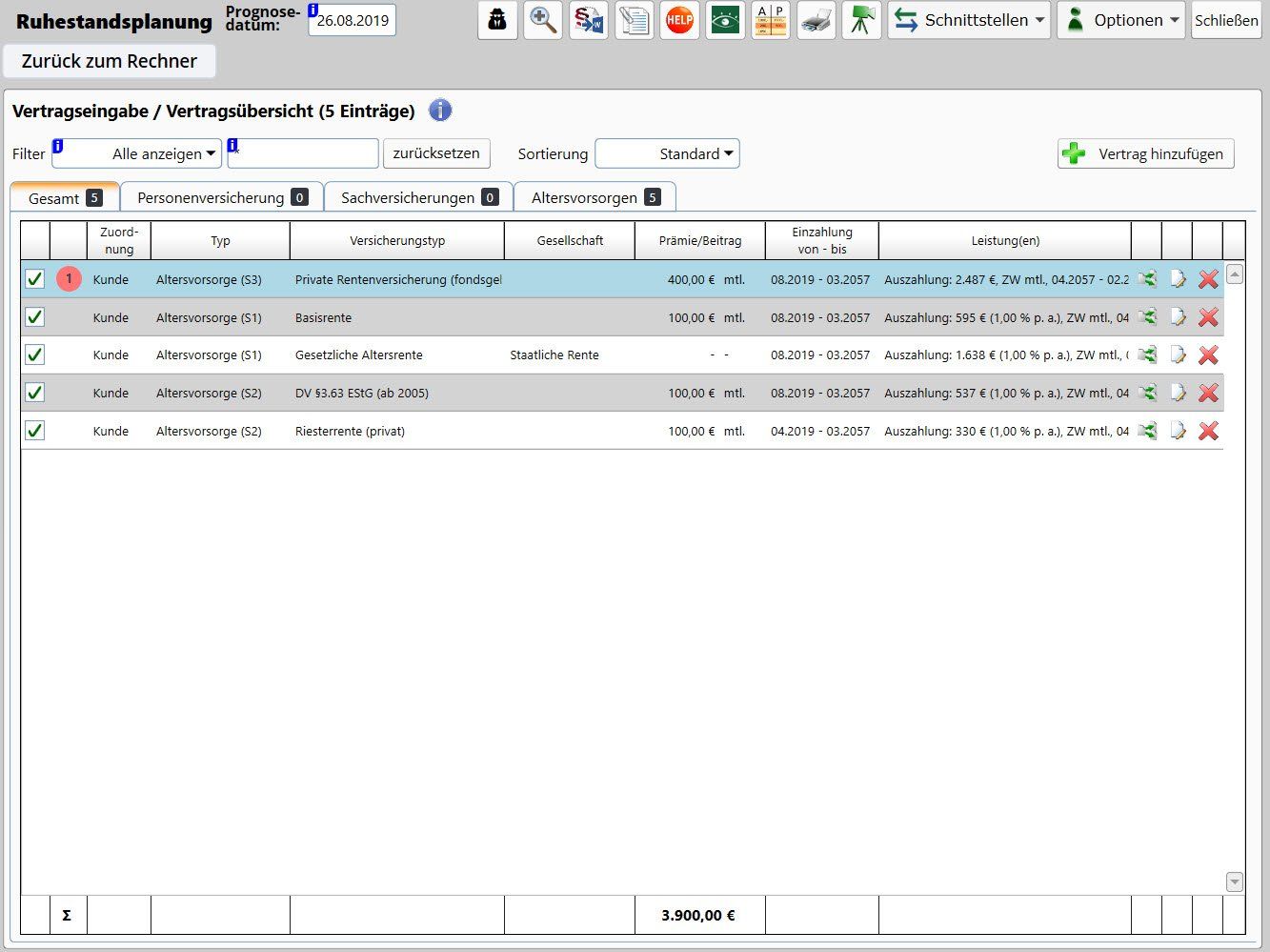Click the red HELP icon in toolbar
1270x952 pixels.
pos(679,20)
